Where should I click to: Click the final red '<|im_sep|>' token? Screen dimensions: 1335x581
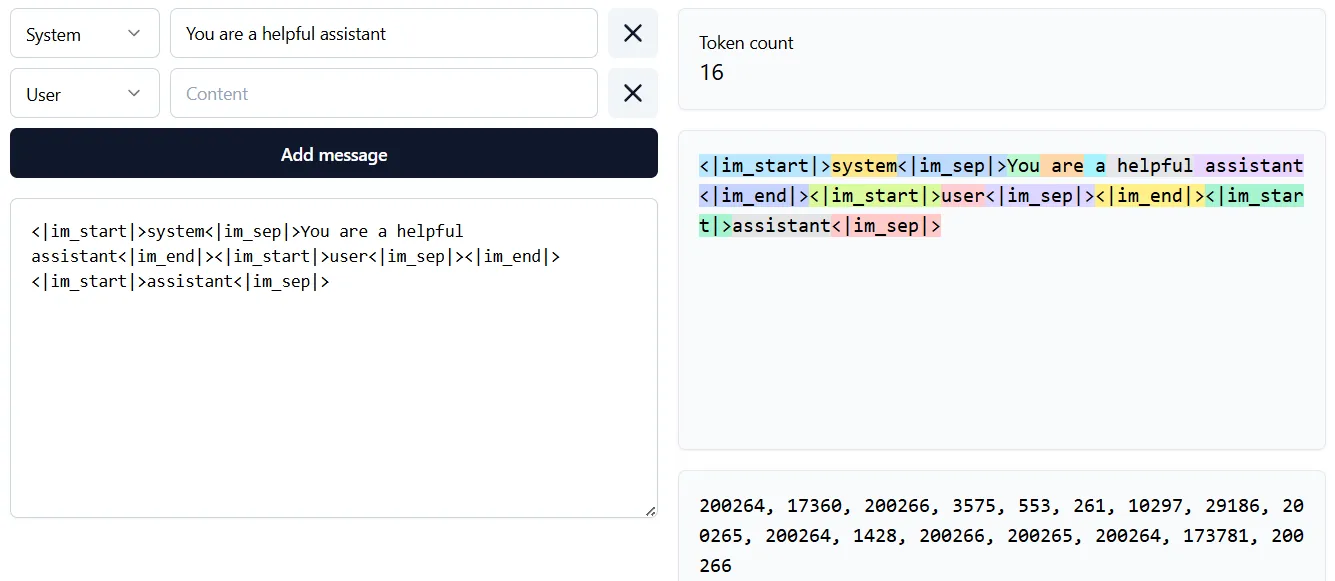click(886, 226)
